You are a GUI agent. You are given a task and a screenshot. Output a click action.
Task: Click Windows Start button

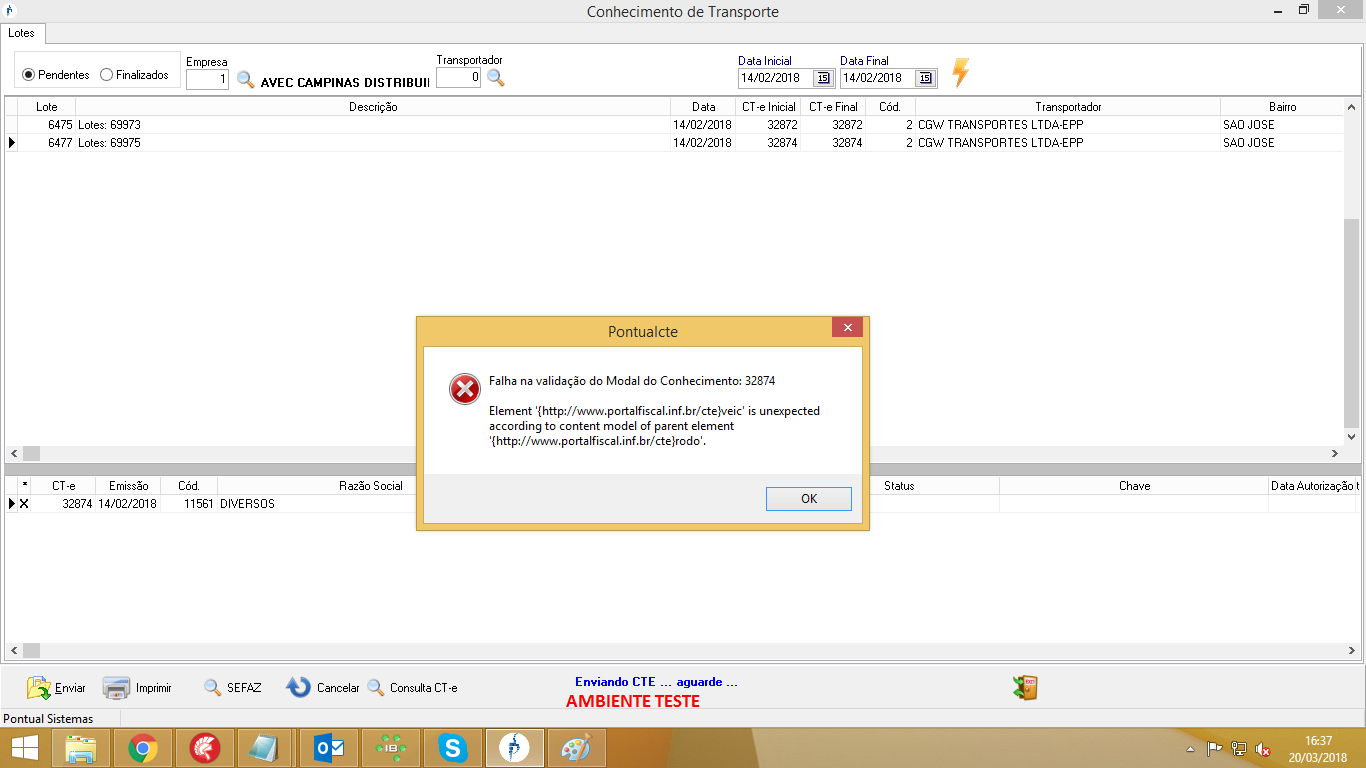click(25, 748)
